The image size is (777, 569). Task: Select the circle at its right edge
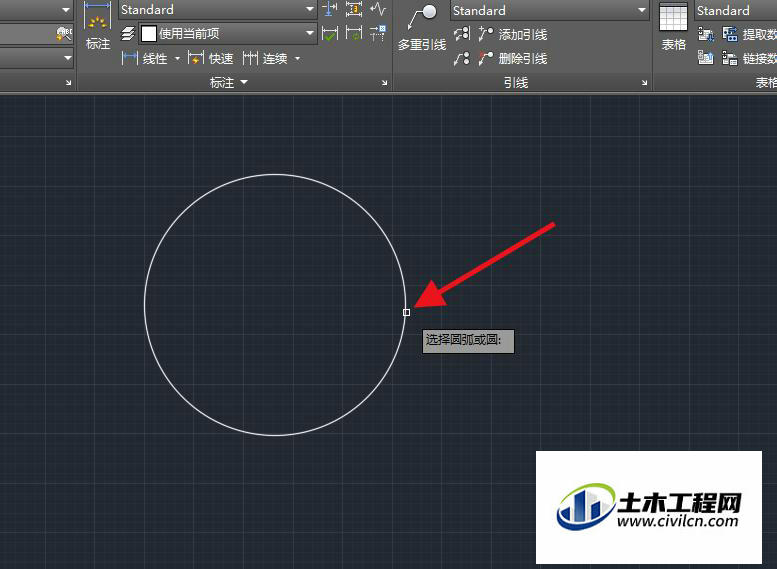(x=406, y=312)
